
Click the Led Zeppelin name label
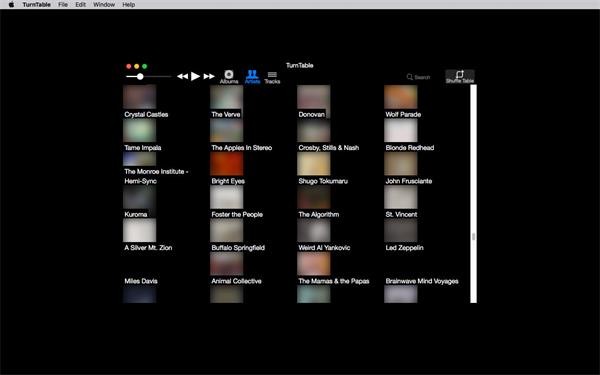[x=404, y=248]
